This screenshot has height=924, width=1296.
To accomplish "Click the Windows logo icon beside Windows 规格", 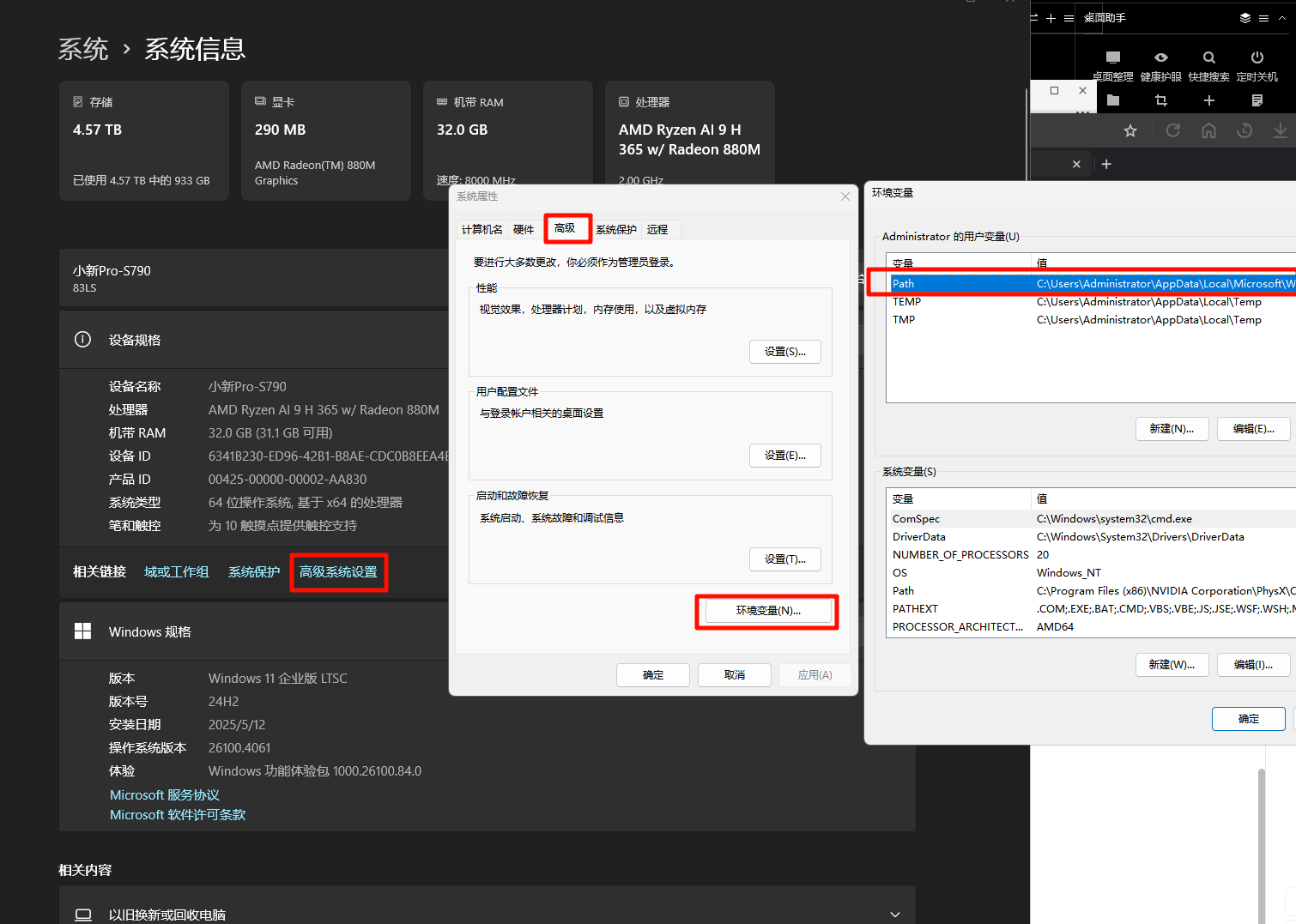I will tap(82, 631).
